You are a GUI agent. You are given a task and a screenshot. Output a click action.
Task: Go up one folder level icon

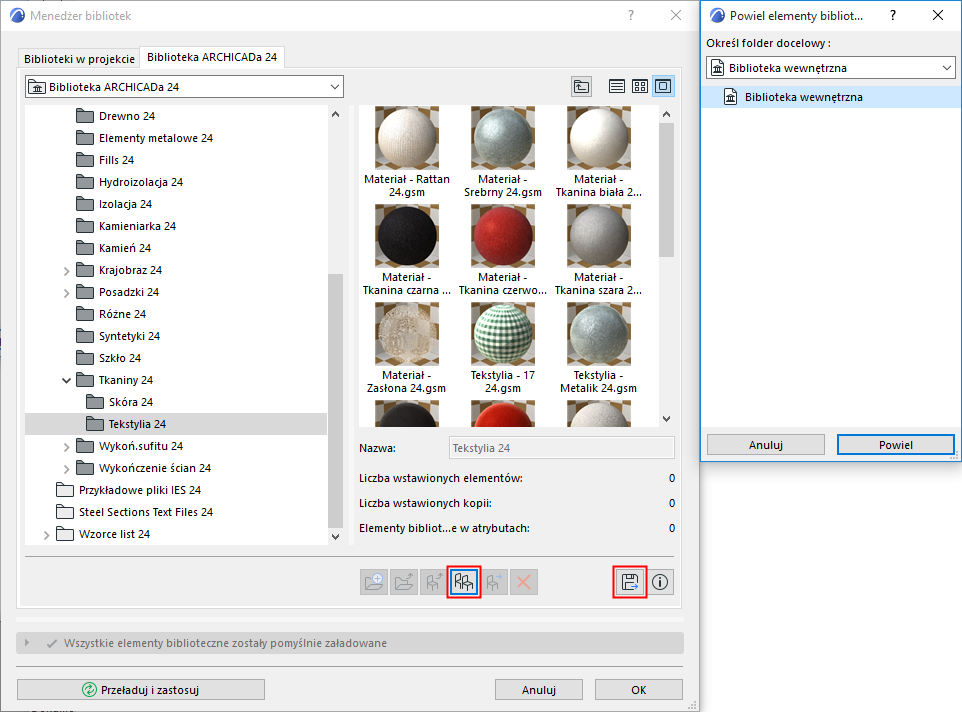tap(581, 86)
